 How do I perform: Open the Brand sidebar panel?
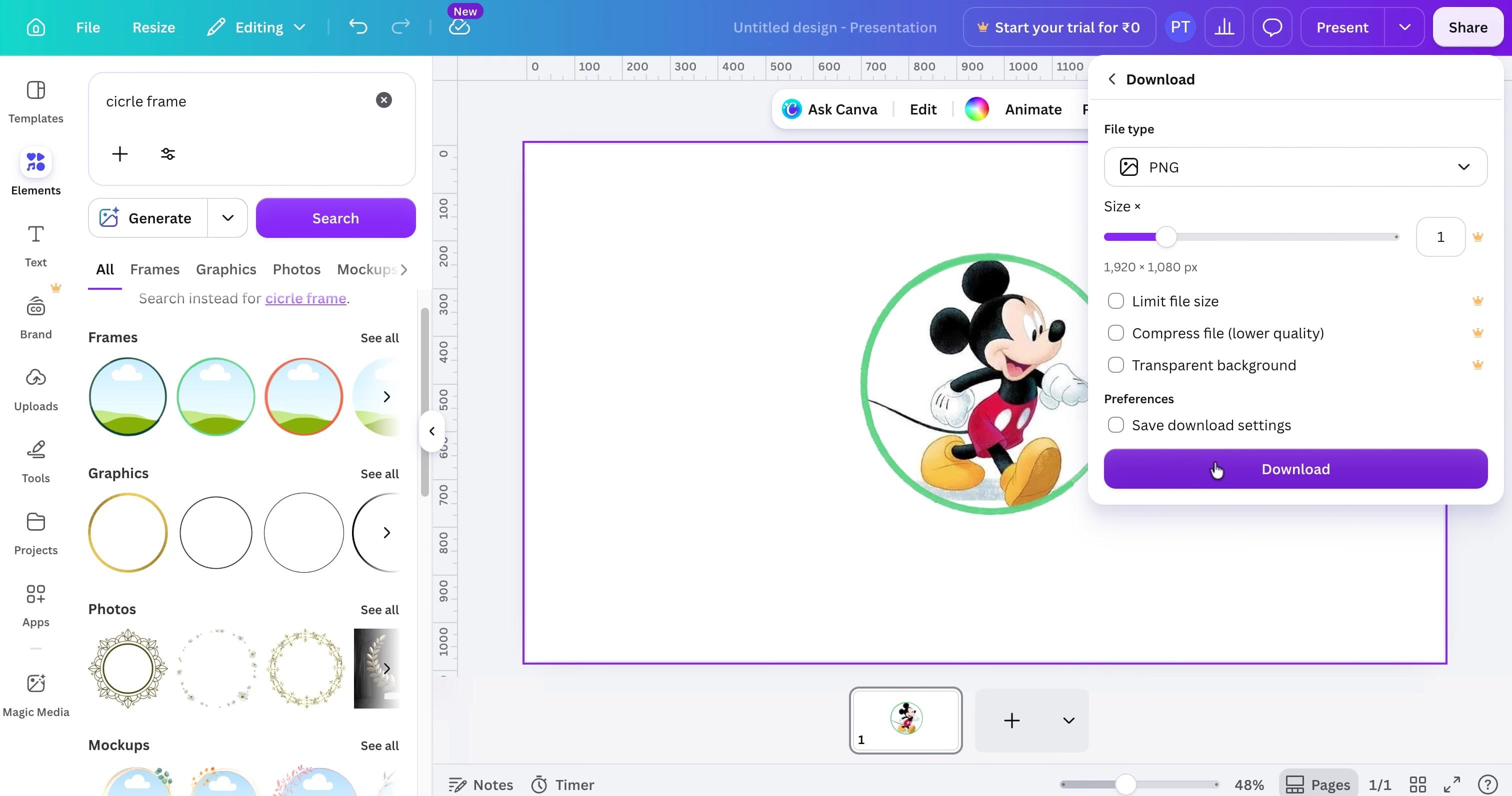point(36,318)
